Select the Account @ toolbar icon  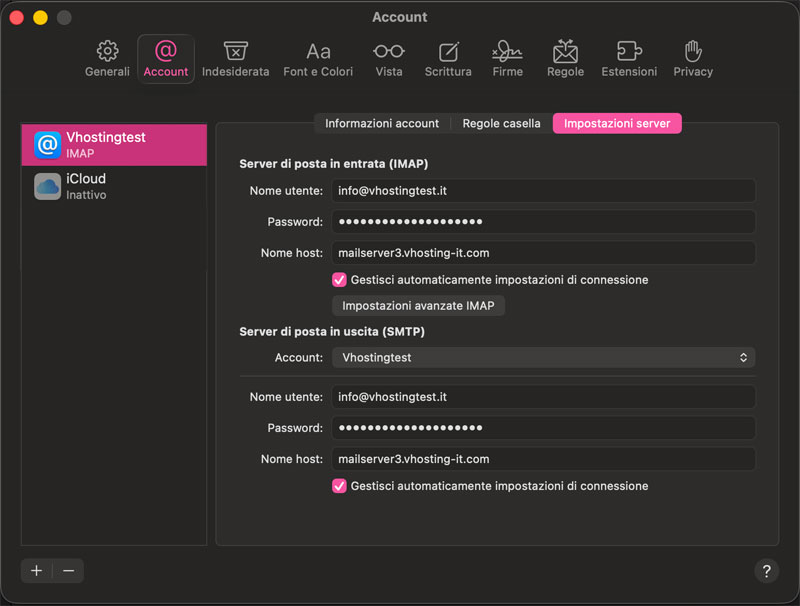point(166,59)
